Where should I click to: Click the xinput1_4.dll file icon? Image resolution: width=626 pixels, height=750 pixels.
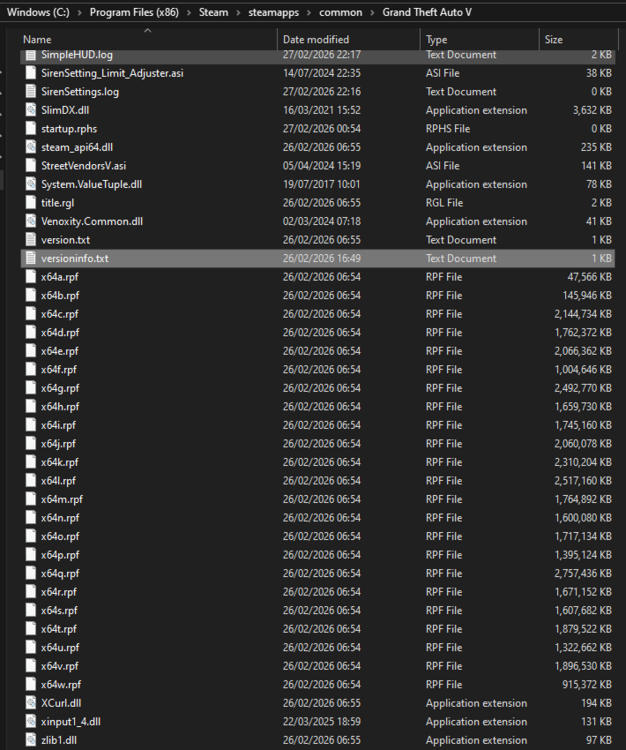click(31, 722)
